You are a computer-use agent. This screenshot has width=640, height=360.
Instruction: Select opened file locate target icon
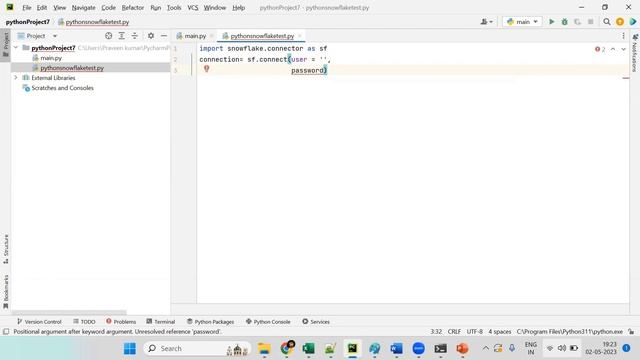pos(109,36)
